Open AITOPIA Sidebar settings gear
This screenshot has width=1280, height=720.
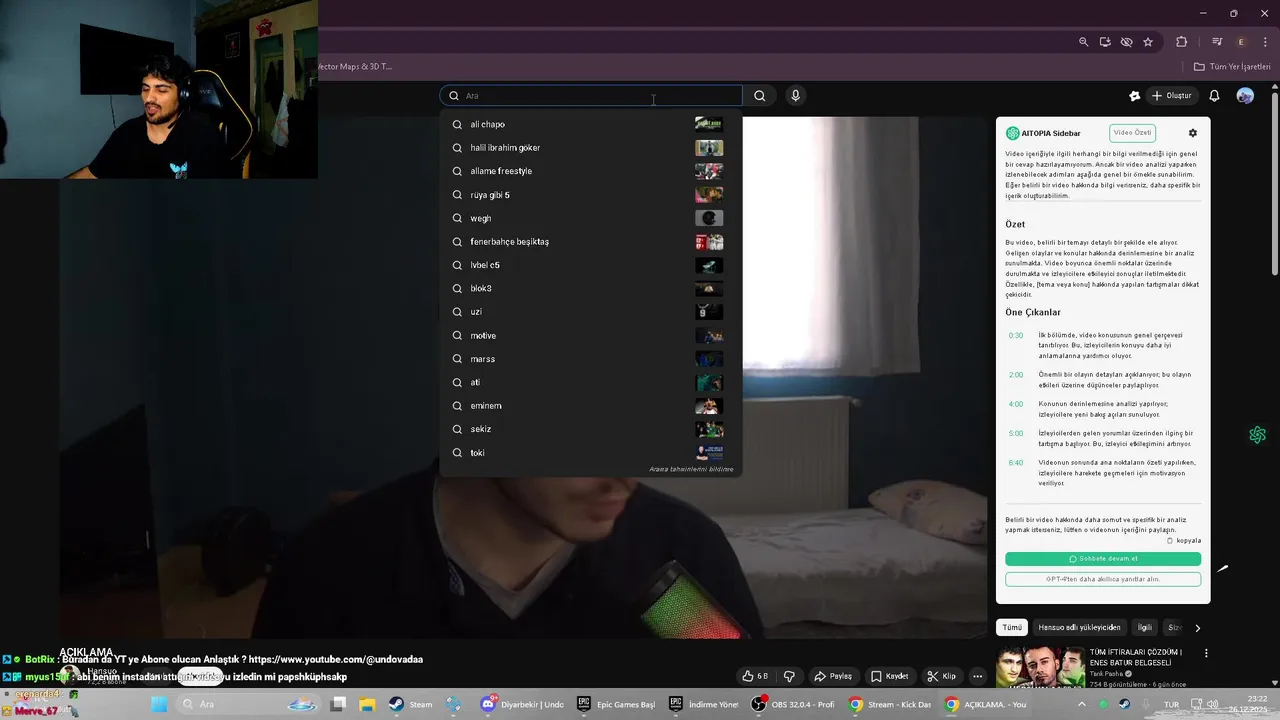coord(1192,133)
